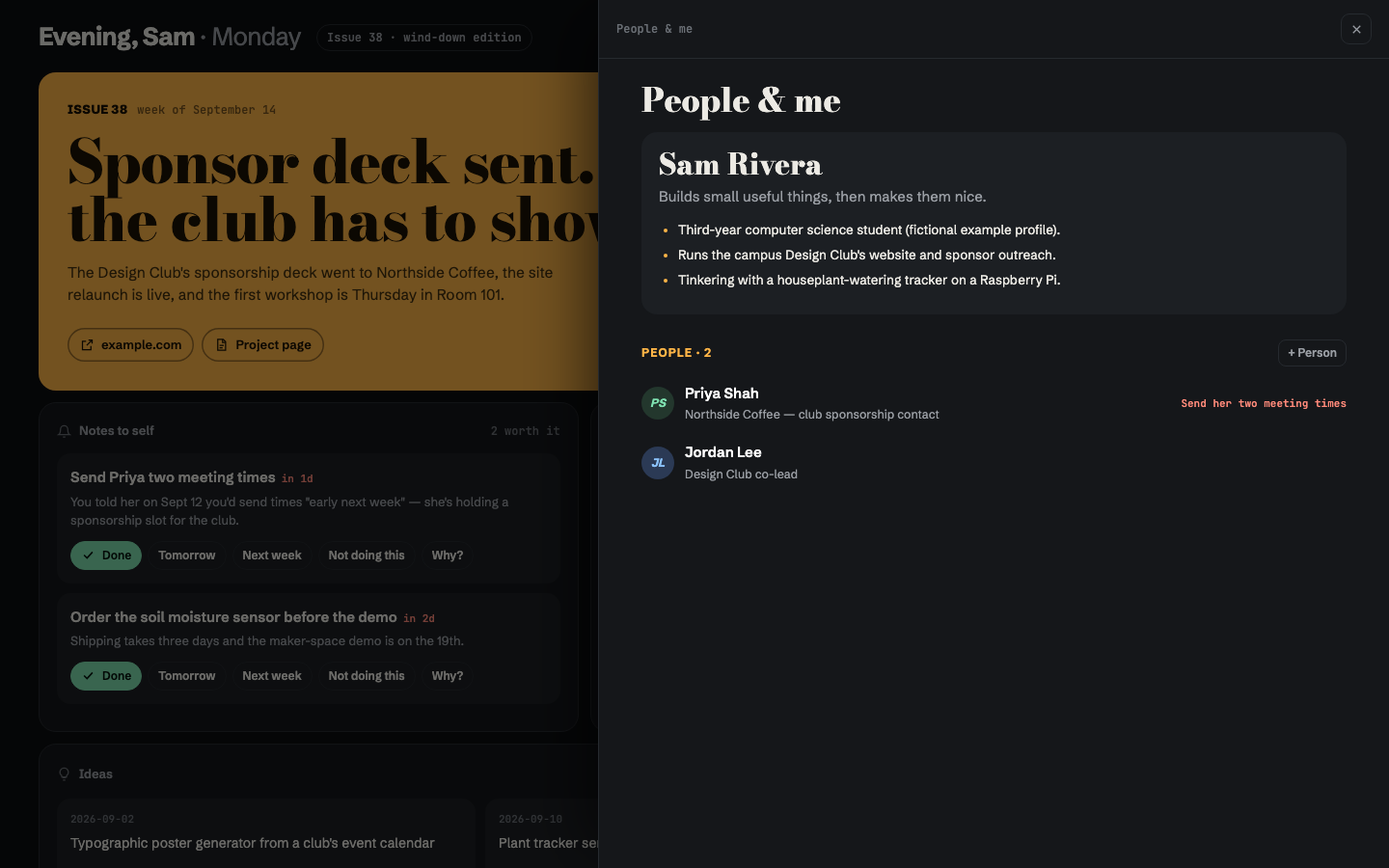Click the '2 worth it' counter
The height and width of the screenshot is (868, 1389).
525,431
